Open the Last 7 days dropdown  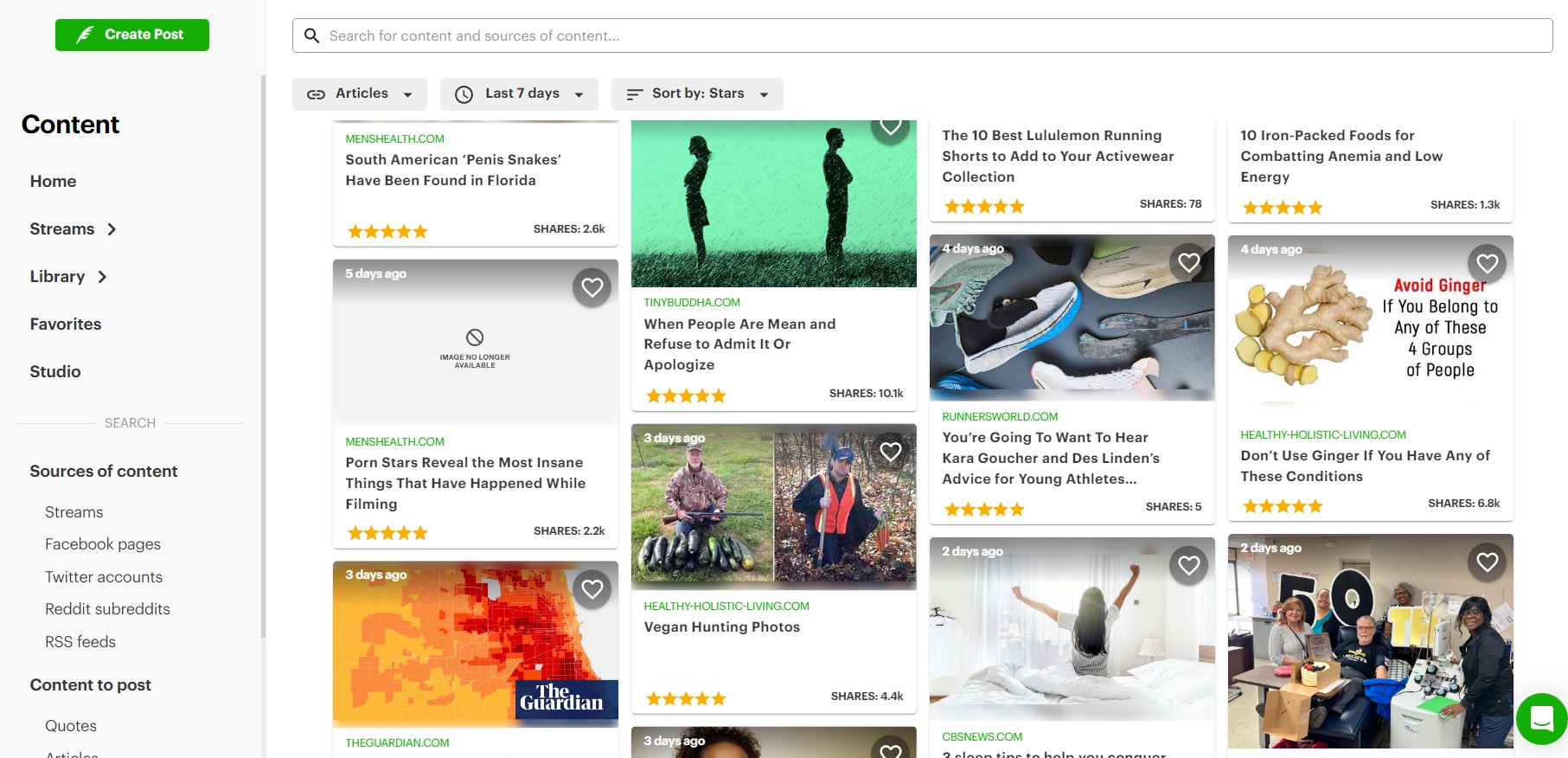(x=519, y=94)
